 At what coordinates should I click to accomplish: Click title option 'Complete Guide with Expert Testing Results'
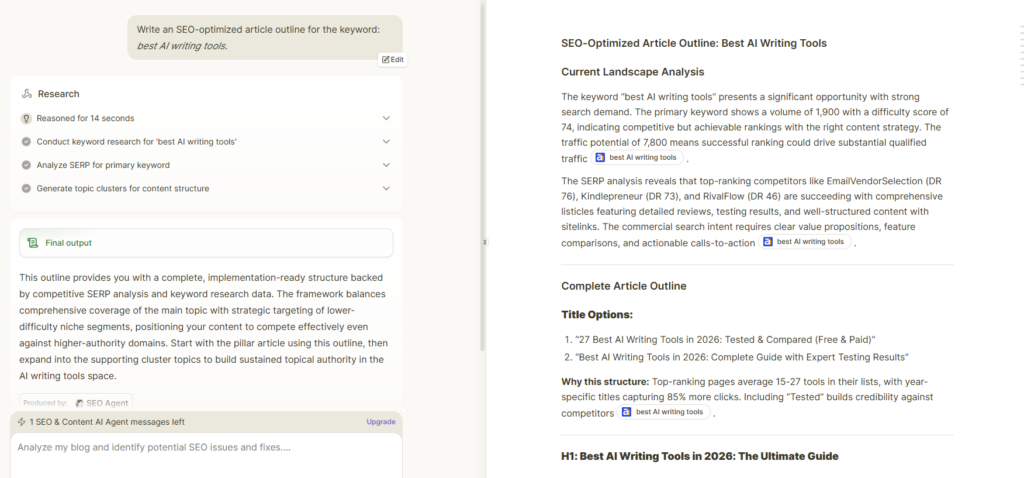[x=743, y=357]
